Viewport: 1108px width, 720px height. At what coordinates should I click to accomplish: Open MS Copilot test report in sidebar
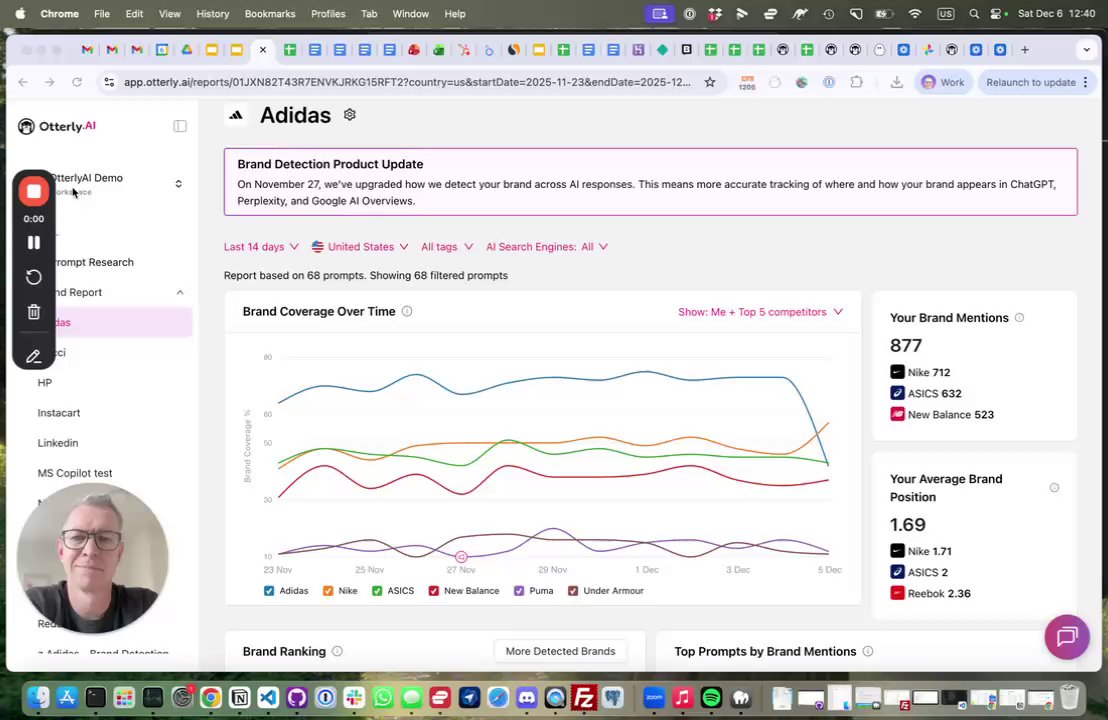pos(75,473)
